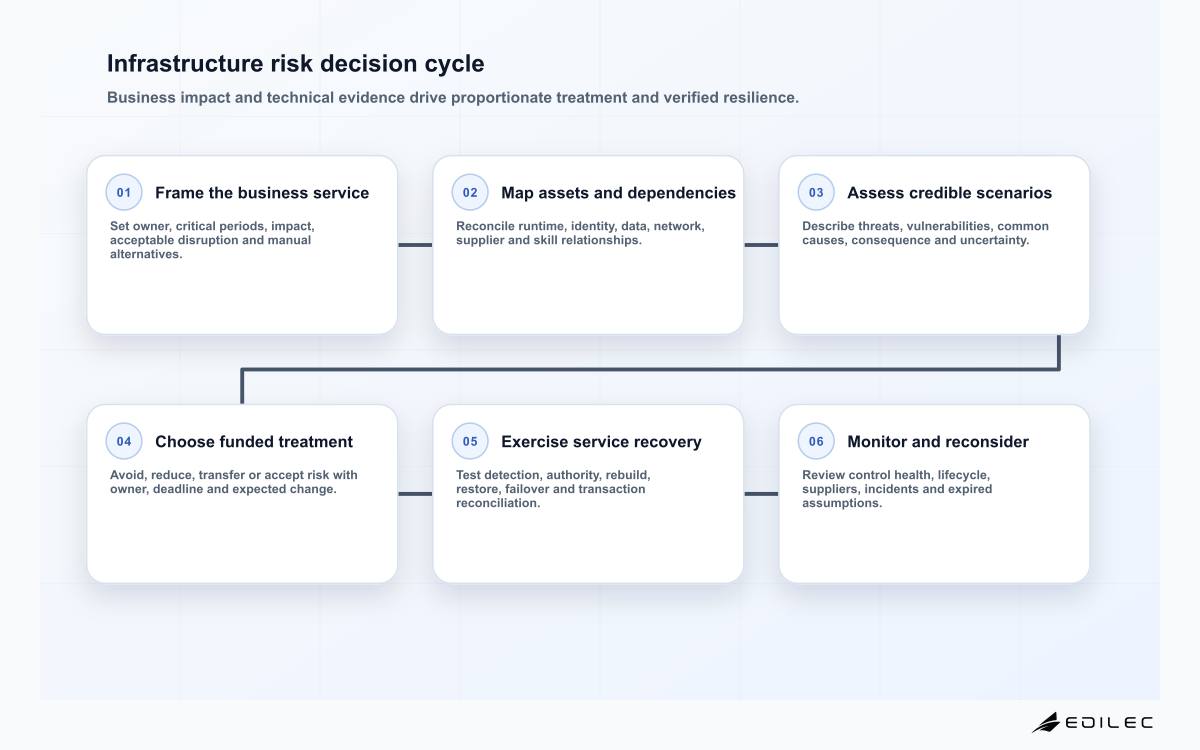Screen dimensions: 1200x750
Task: Click the description starting 'Describe threats, vulnerabilities'
Action: tap(925, 233)
